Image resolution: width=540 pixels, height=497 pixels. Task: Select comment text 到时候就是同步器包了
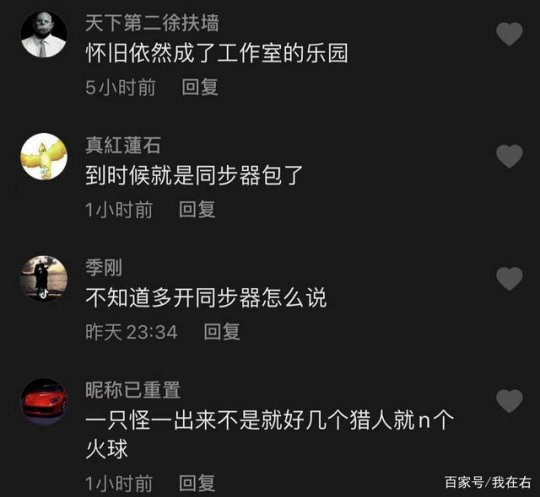tap(194, 175)
